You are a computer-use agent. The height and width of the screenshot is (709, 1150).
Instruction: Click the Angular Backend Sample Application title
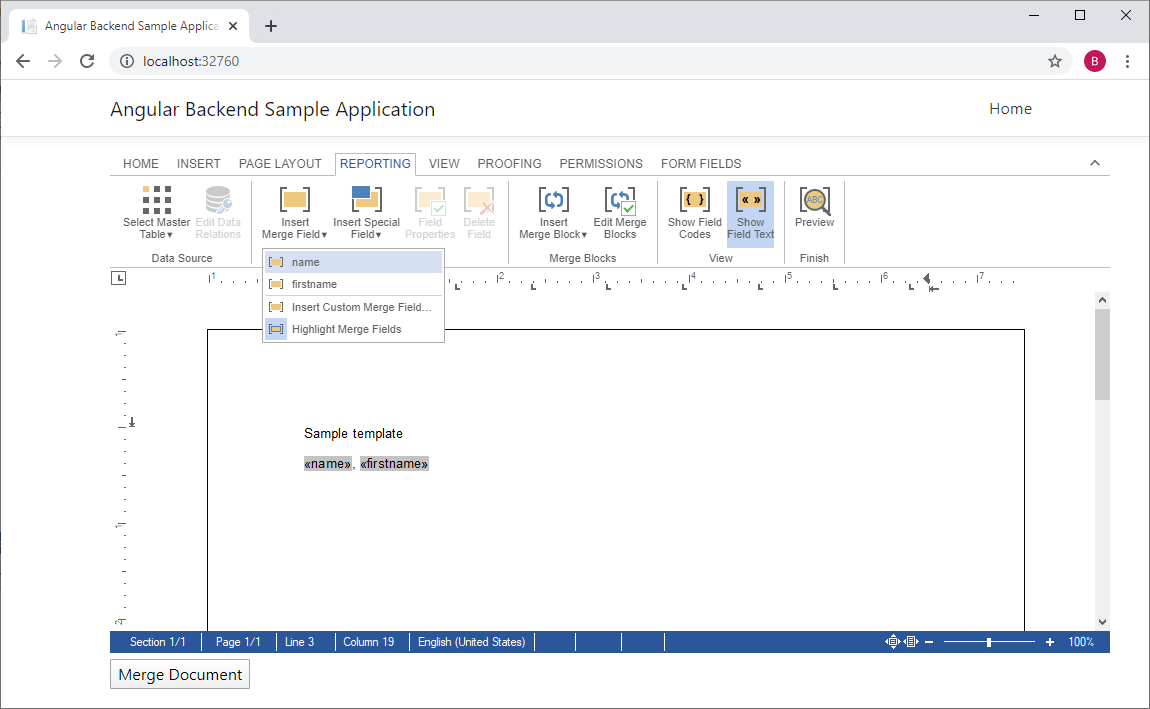pyautogui.click(x=272, y=109)
